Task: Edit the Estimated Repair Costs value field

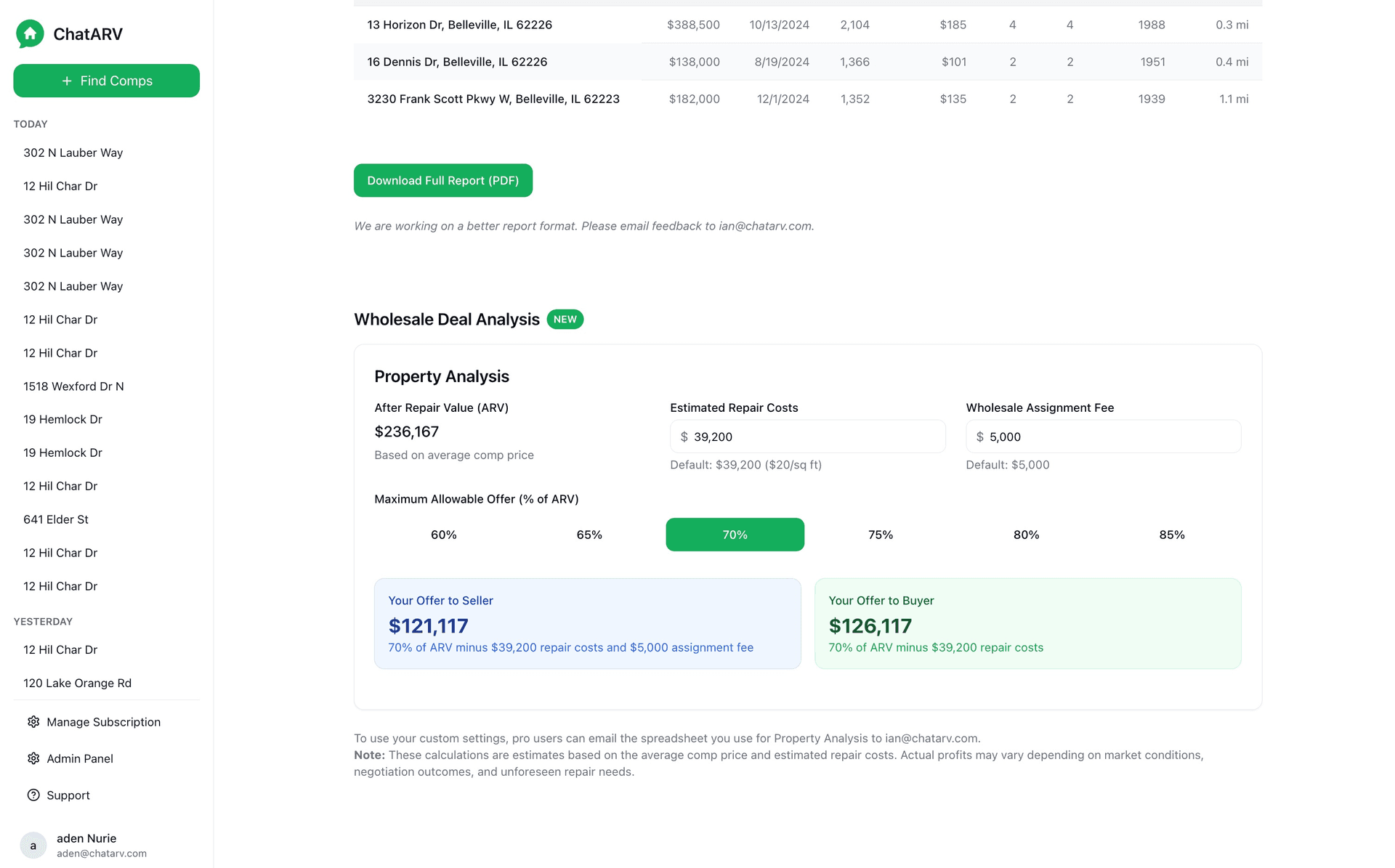Action: tap(806, 437)
